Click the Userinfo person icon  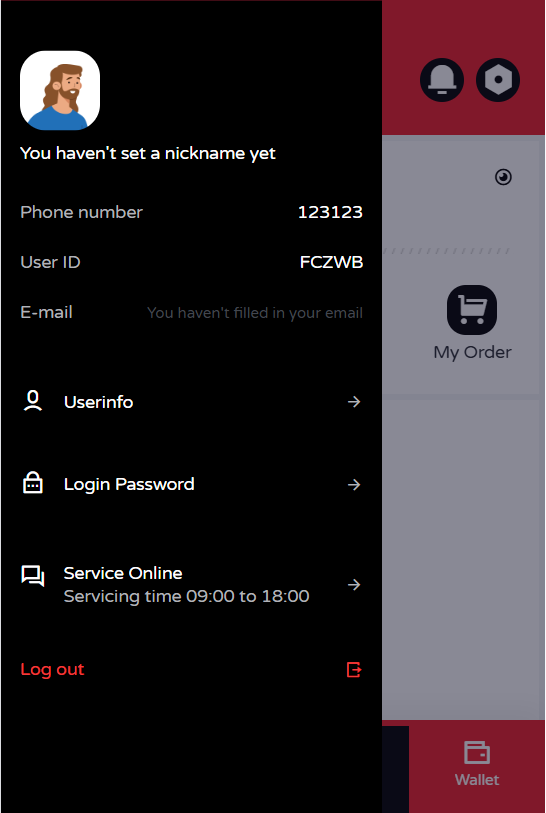tap(33, 402)
